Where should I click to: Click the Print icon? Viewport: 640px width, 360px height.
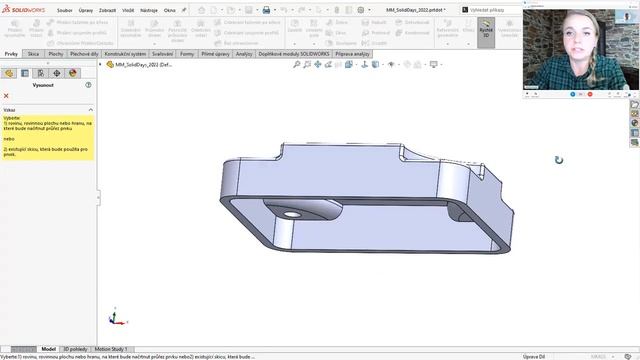(266, 10)
